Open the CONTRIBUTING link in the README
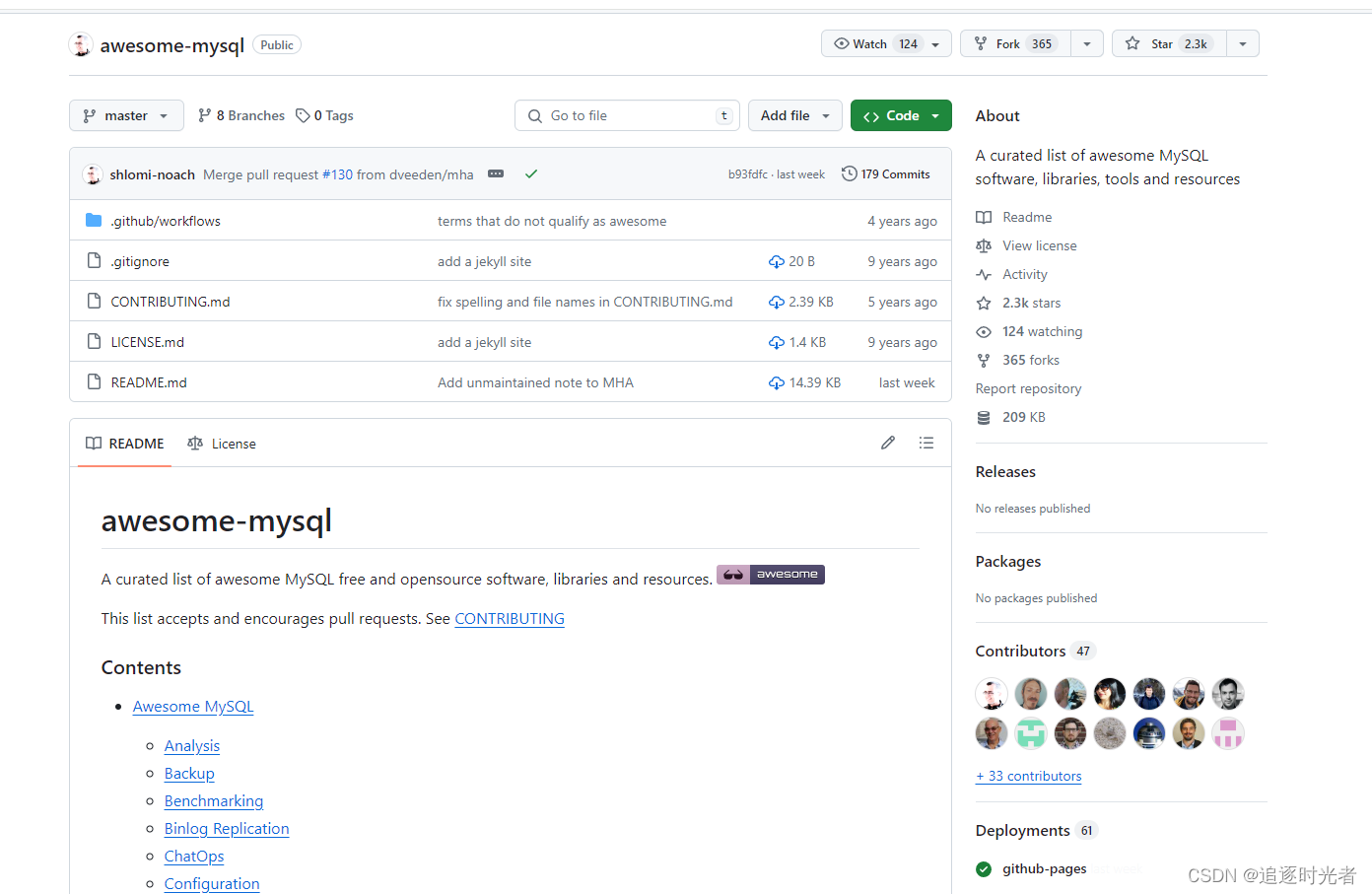1372x894 pixels. coord(509,618)
